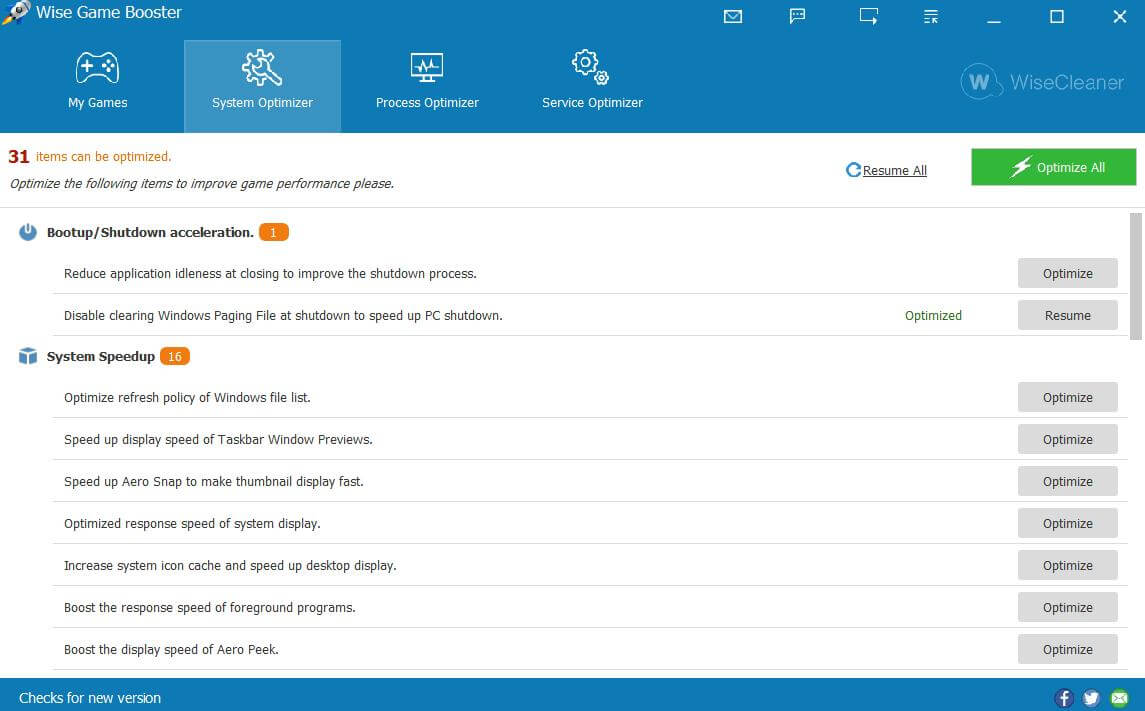Optimize Taskbar Window Previews speed
Viewport: 1145px width, 711px height.
[x=1068, y=439]
